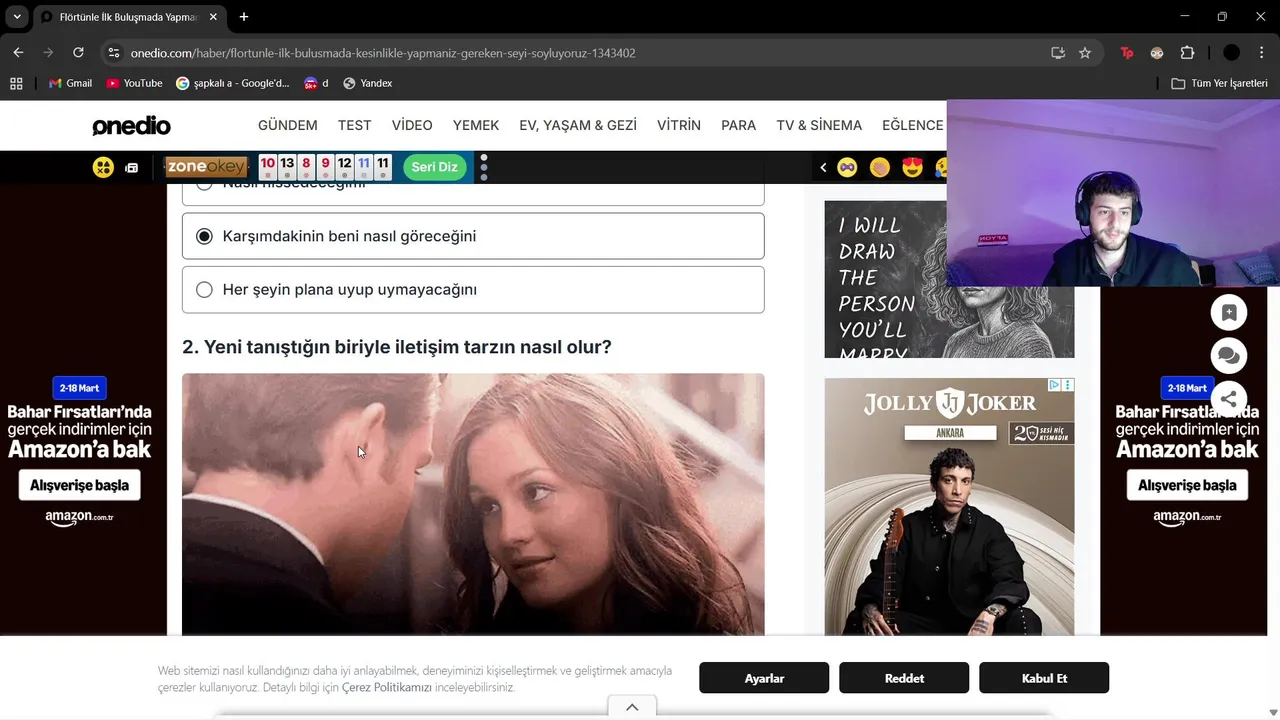This screenshot has height=720, width=1280.
Task: Click the couple image under question 2
Action: [x=473, y=504]
